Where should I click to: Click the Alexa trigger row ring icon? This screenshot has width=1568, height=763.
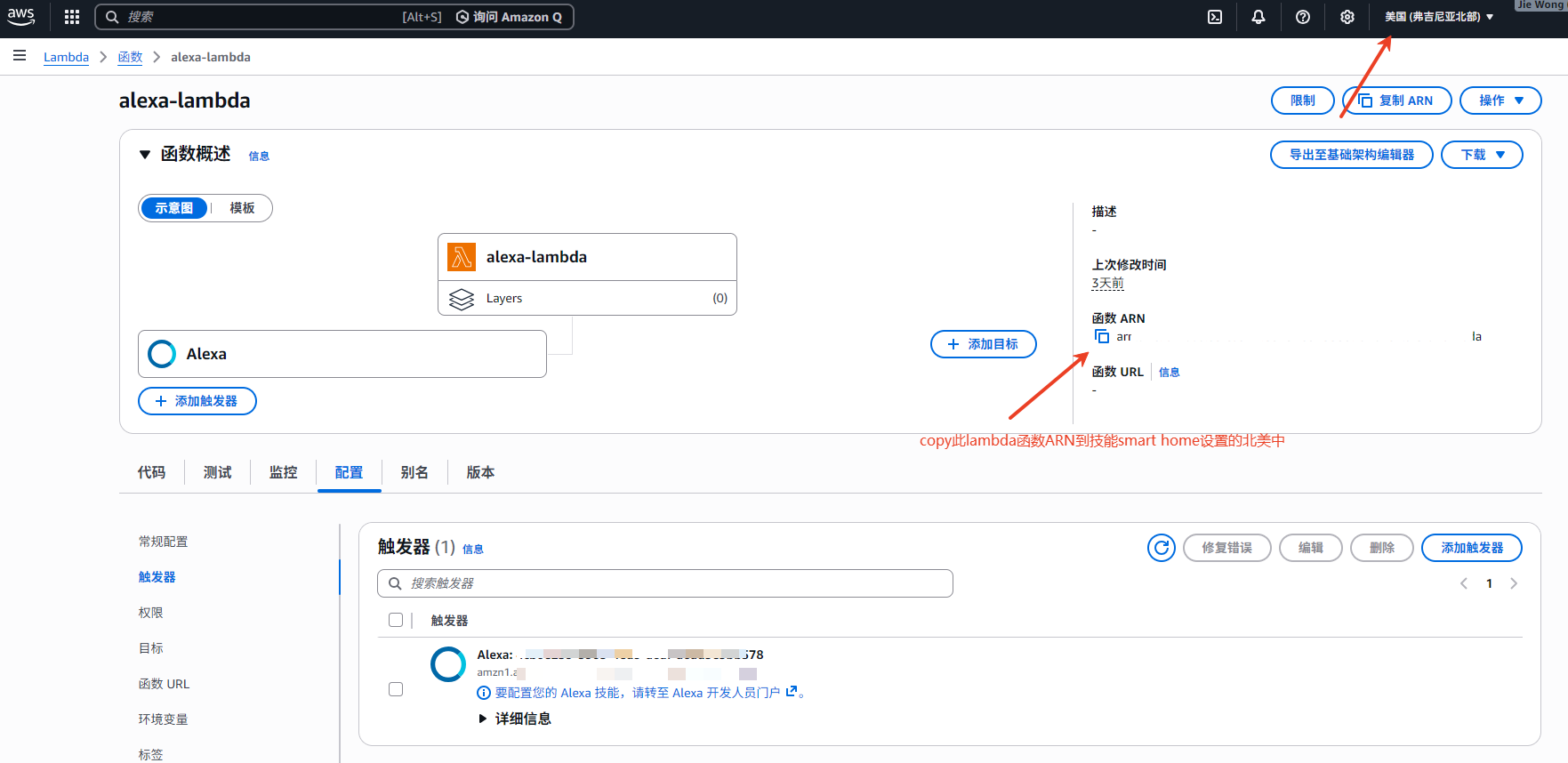pyautogui.click(x=448, y=663)
